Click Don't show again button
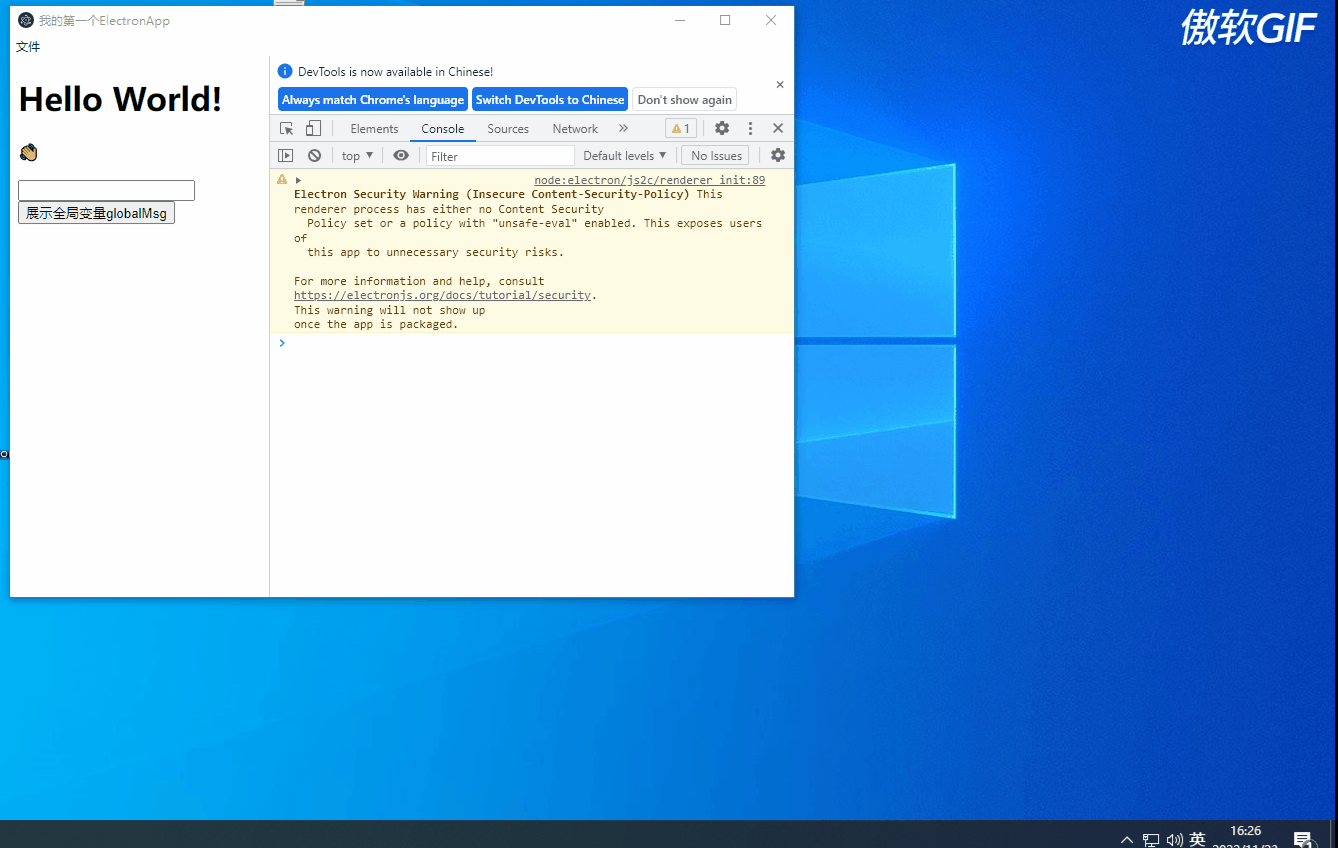 point(685,99)
